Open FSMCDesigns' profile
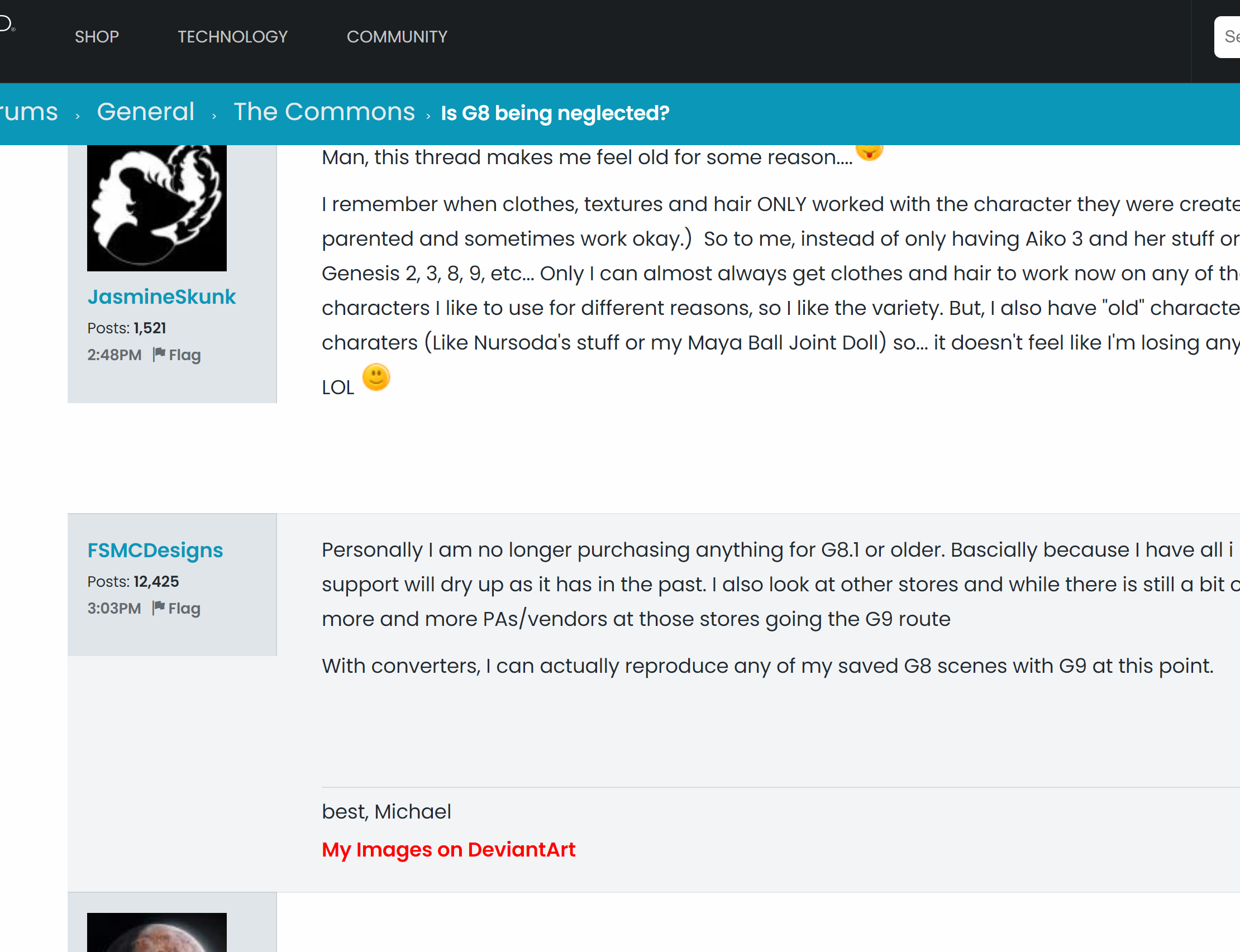The image size is (1240, 952). click(155, 549)
